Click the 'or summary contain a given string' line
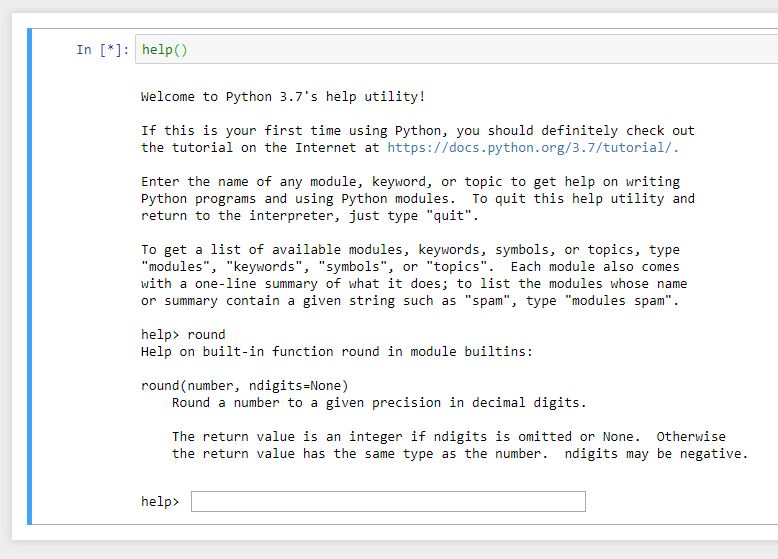The width and height of the screenshot is (778, 559). (x=410, y=301)
